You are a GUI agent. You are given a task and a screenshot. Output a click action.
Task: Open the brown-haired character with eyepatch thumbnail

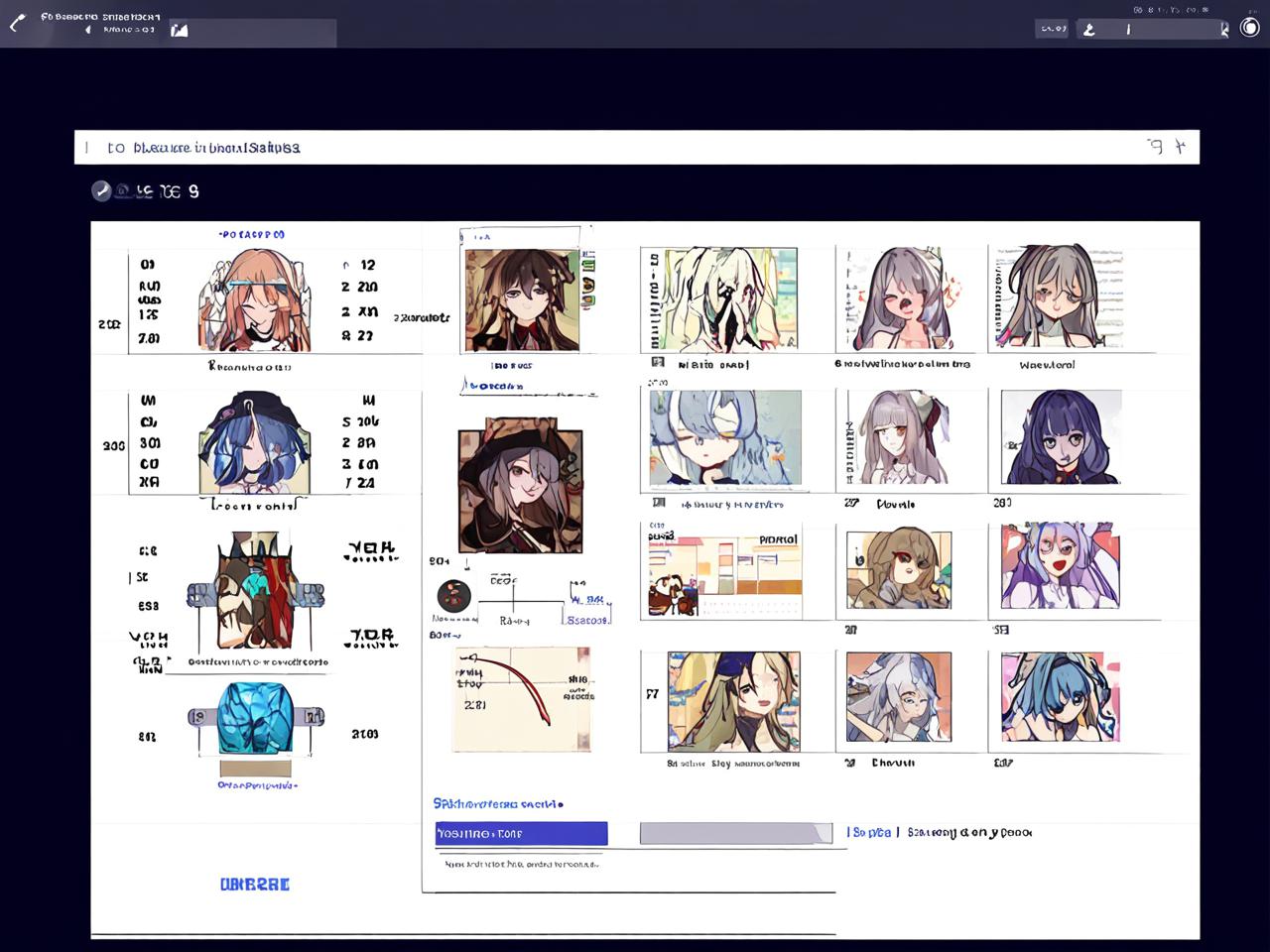click(899, 568)
